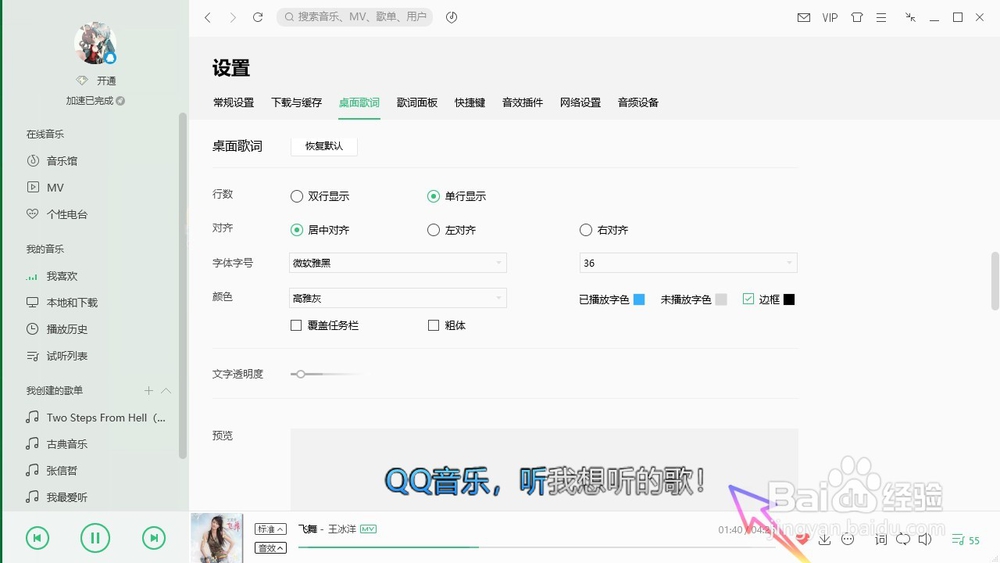Click the MV badge next to song title

(368, 529)
